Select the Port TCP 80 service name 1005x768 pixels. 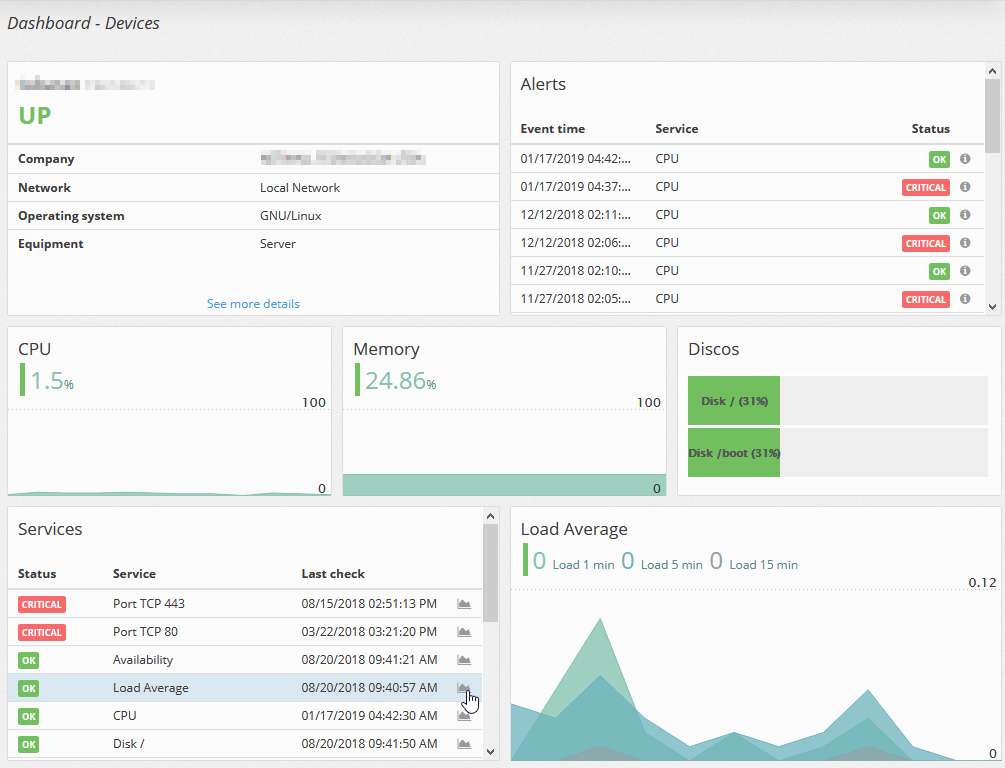[x=145, y=631]
